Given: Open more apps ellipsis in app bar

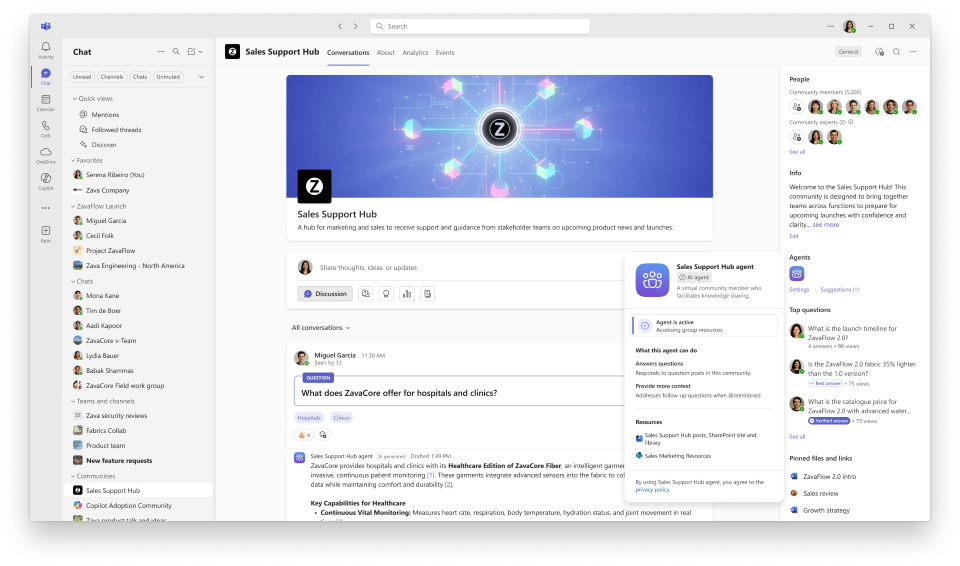Looking at the screenshot, I should click(x=46, y=208).
